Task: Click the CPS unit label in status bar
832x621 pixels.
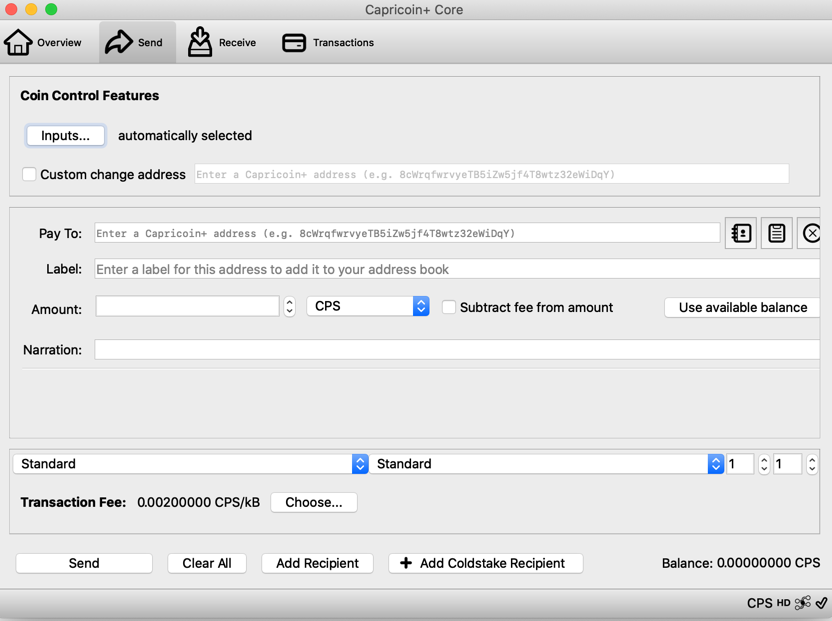Action: 759,603
